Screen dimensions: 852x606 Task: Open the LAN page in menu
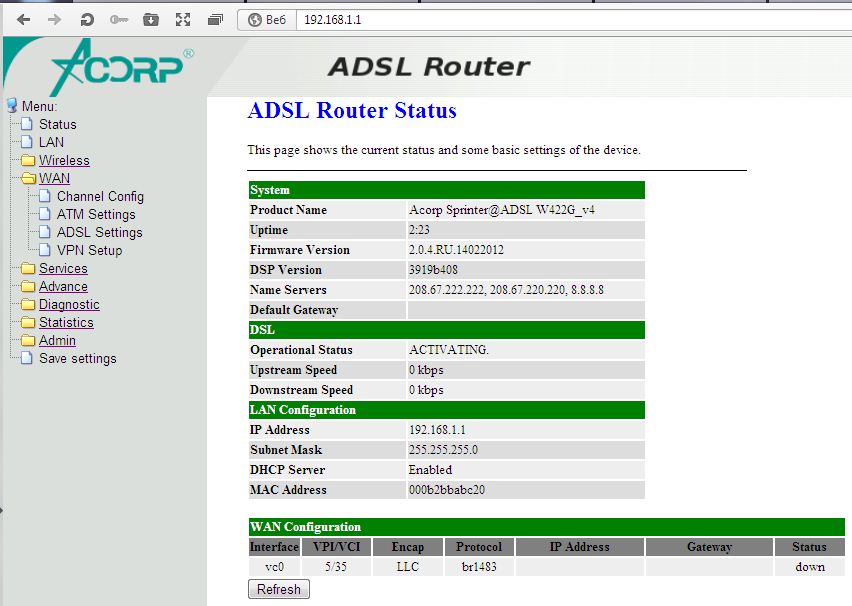[x=52, y=142]
